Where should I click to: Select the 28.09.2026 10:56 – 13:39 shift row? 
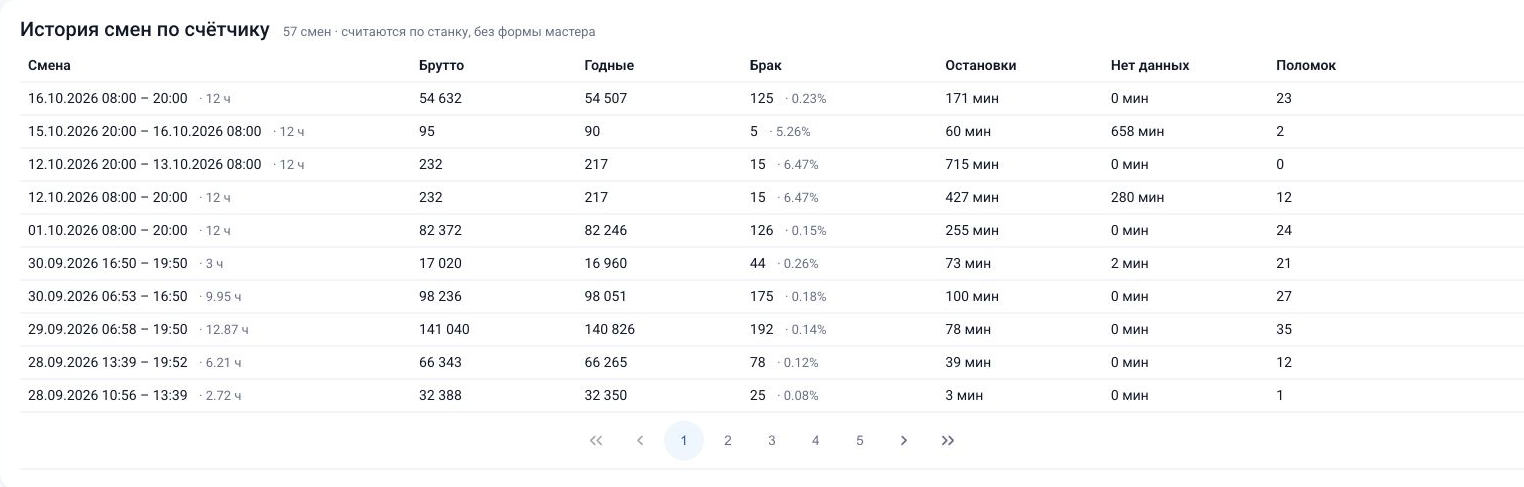(x=771, y=396)
